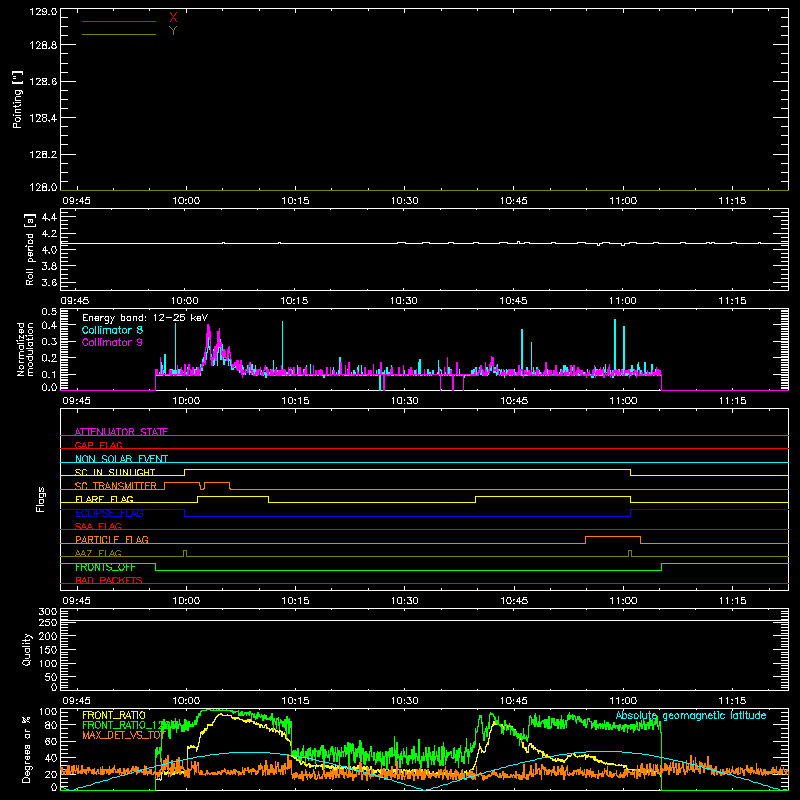This screenshot has height=800, width=800.
Task: Select 'Energy band: 12-25 keV' annotation
Action: (x=145, y=318)
